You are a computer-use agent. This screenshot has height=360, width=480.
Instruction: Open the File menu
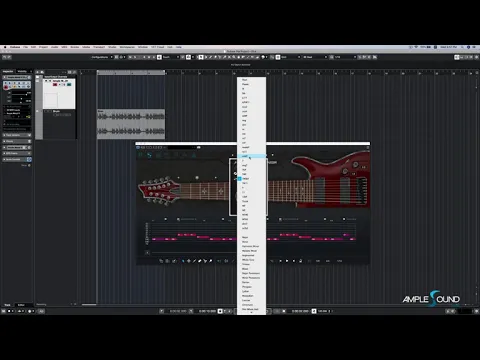pyautogui.click(x=25, y=47)
